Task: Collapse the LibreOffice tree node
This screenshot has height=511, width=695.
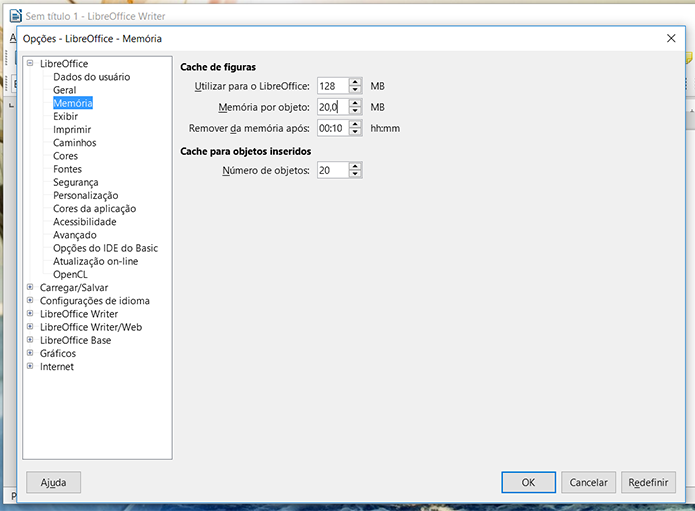Action: tap(30, 63)
